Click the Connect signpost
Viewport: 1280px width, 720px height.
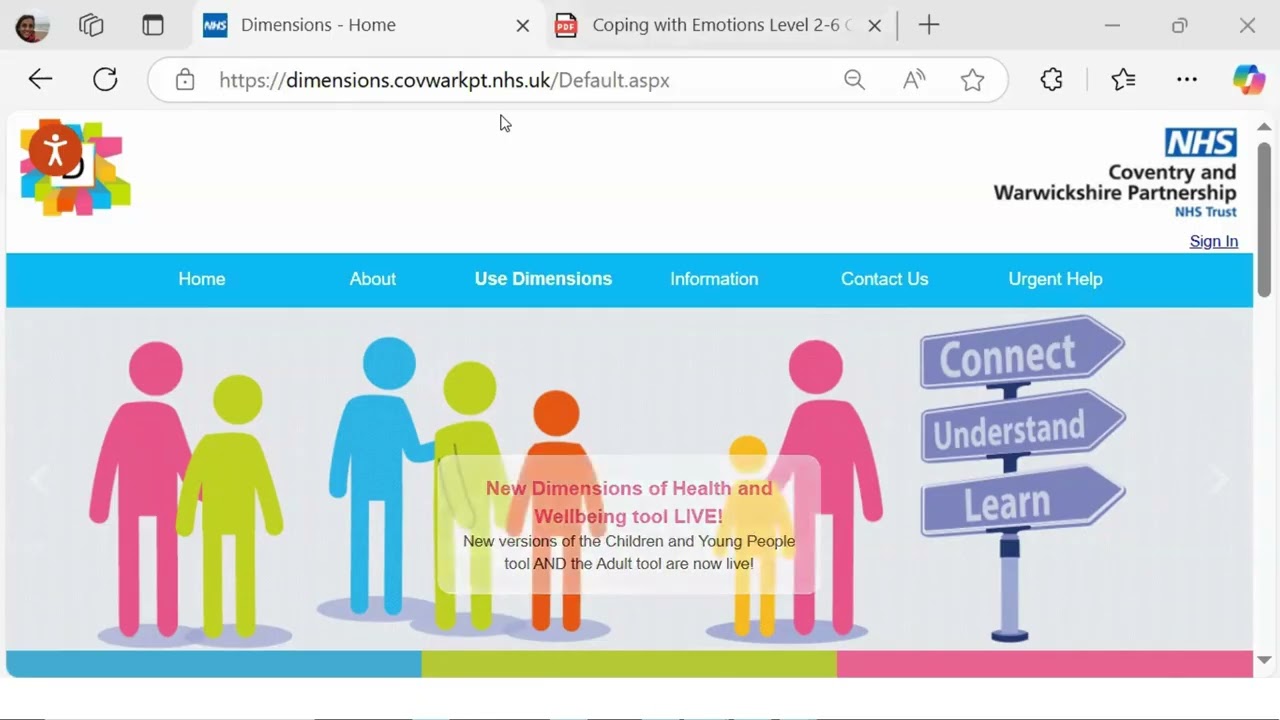click(1022, 354)
